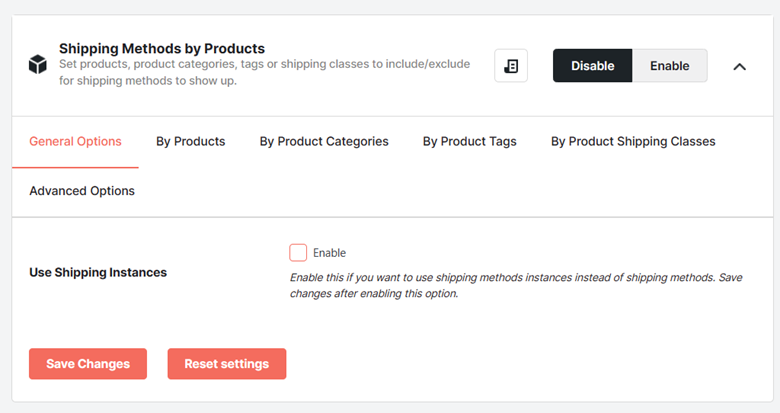Click the black cube package icon

[38, 65]
